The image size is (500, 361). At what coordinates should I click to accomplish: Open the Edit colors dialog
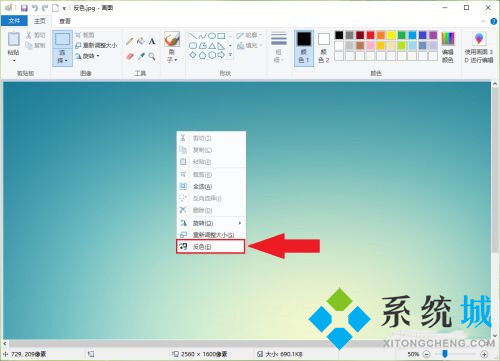click(x=448, y=48)
